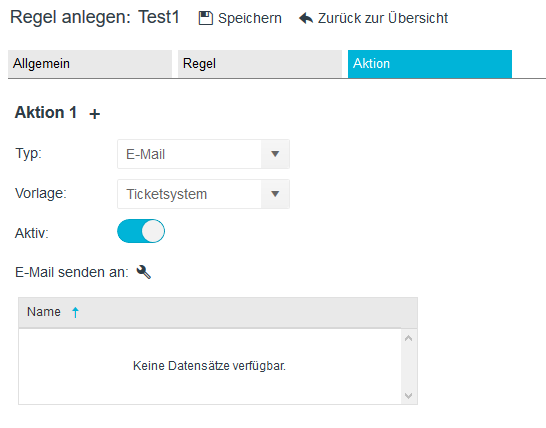Switch to the Regel tab
This screenshot has height=428, width=546.
[260, 64]
